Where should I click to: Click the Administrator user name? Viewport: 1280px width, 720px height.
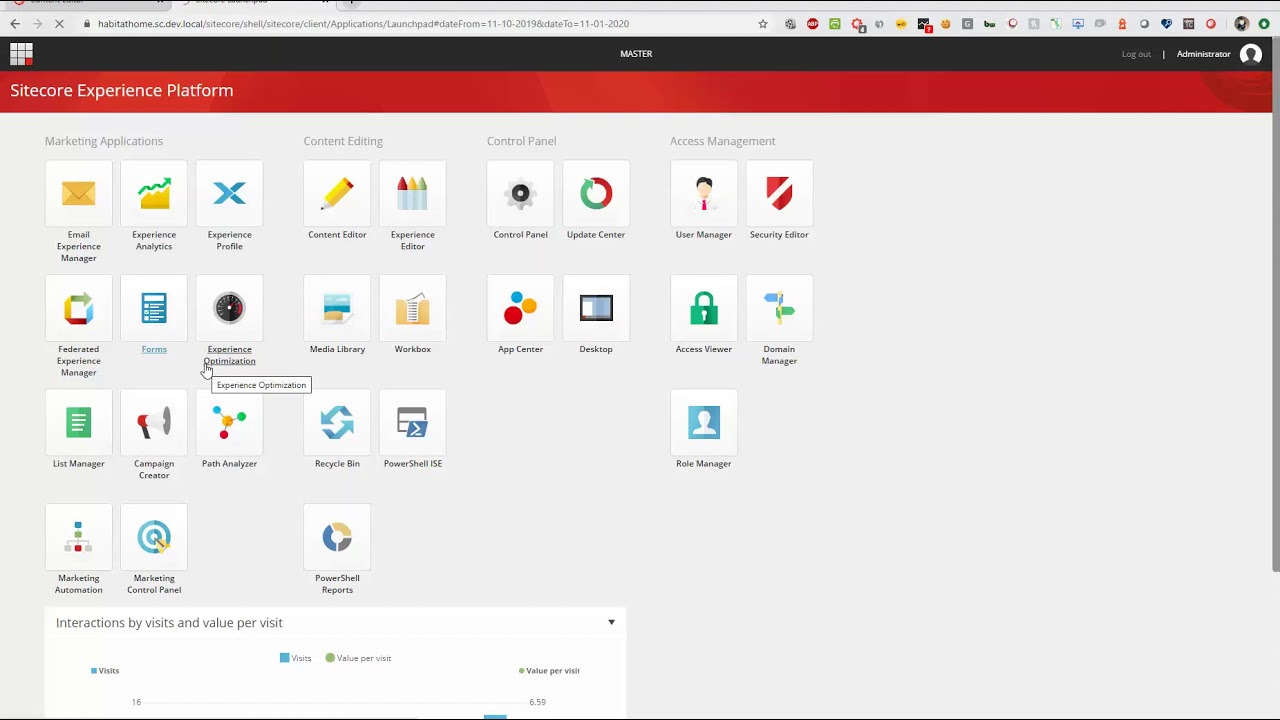tap(1203, 54)
